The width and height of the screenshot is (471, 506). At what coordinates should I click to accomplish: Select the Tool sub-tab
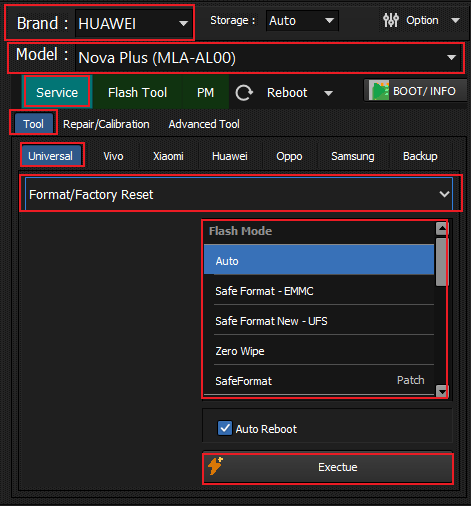[x=33, y=124]
